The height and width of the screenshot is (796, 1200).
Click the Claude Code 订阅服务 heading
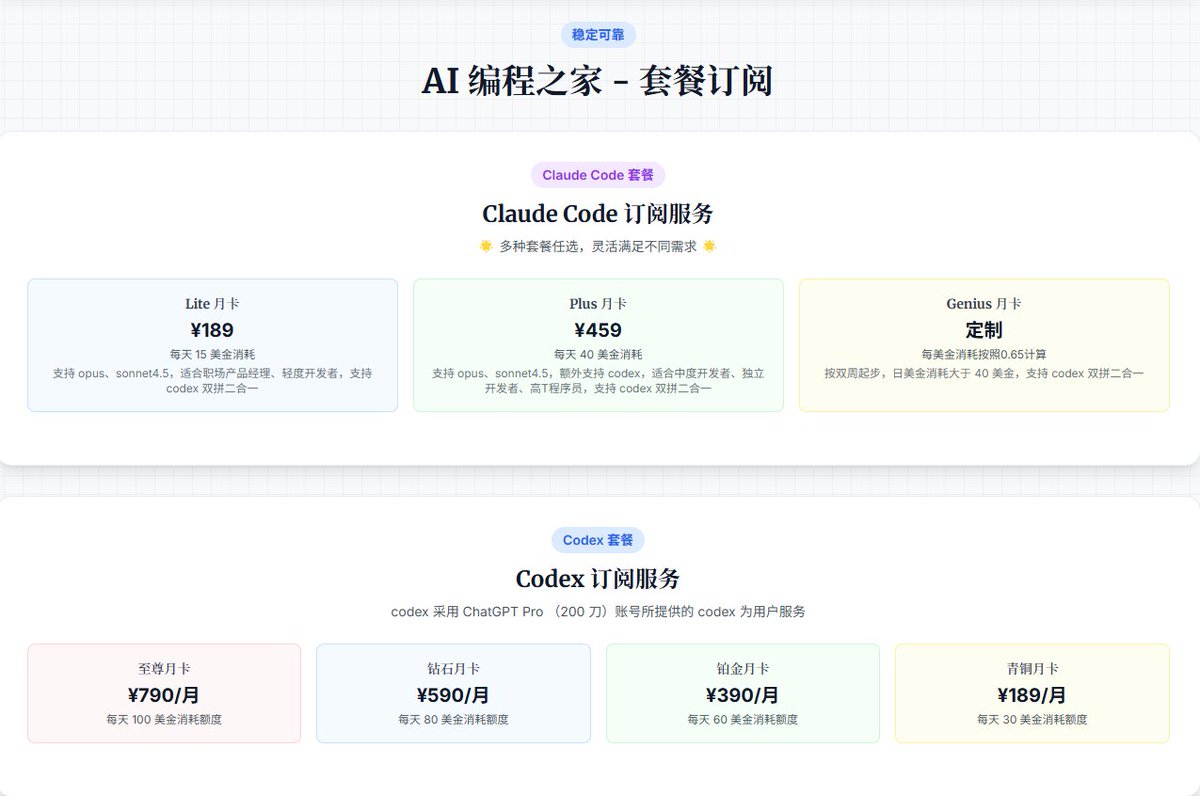tap(598, 214)
